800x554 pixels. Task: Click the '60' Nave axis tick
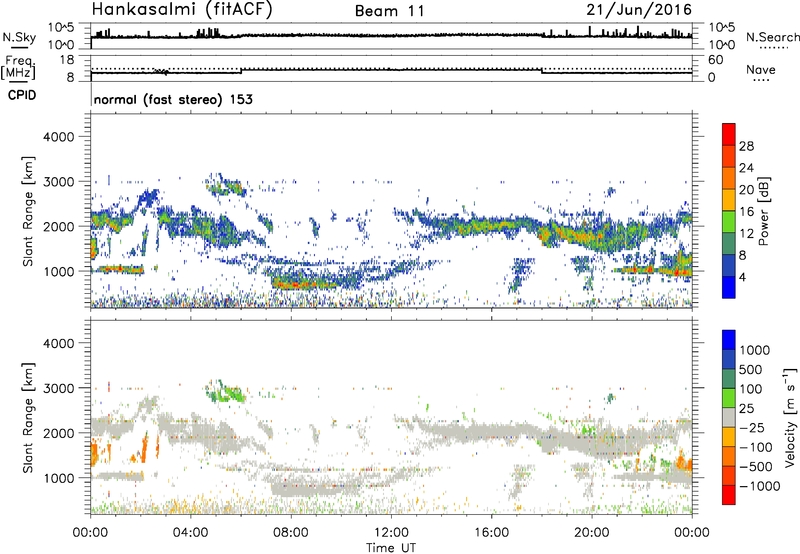click(x=715, y=59)
